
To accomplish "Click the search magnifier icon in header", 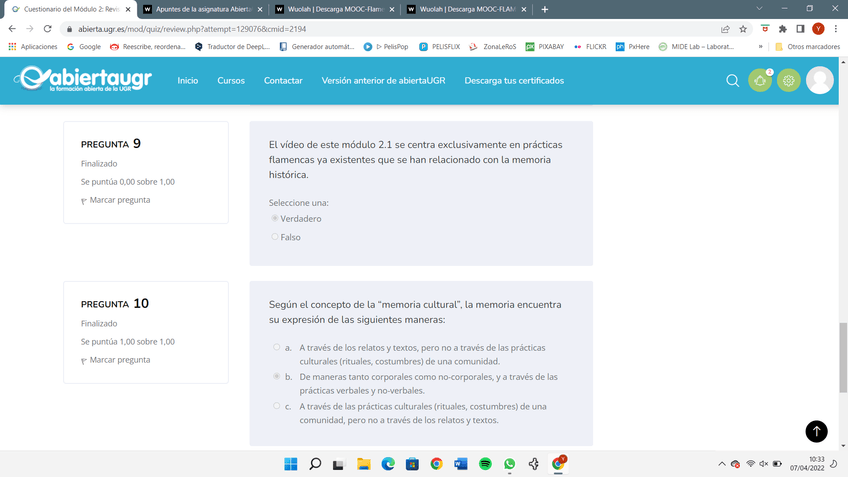I will (733, 81).
